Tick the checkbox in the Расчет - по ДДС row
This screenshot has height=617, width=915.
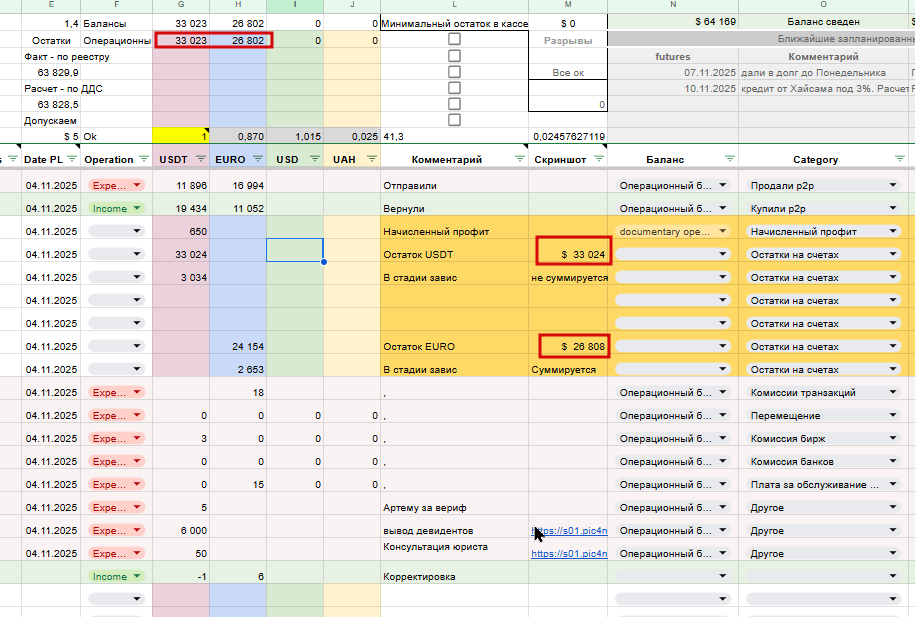(454, 88)
